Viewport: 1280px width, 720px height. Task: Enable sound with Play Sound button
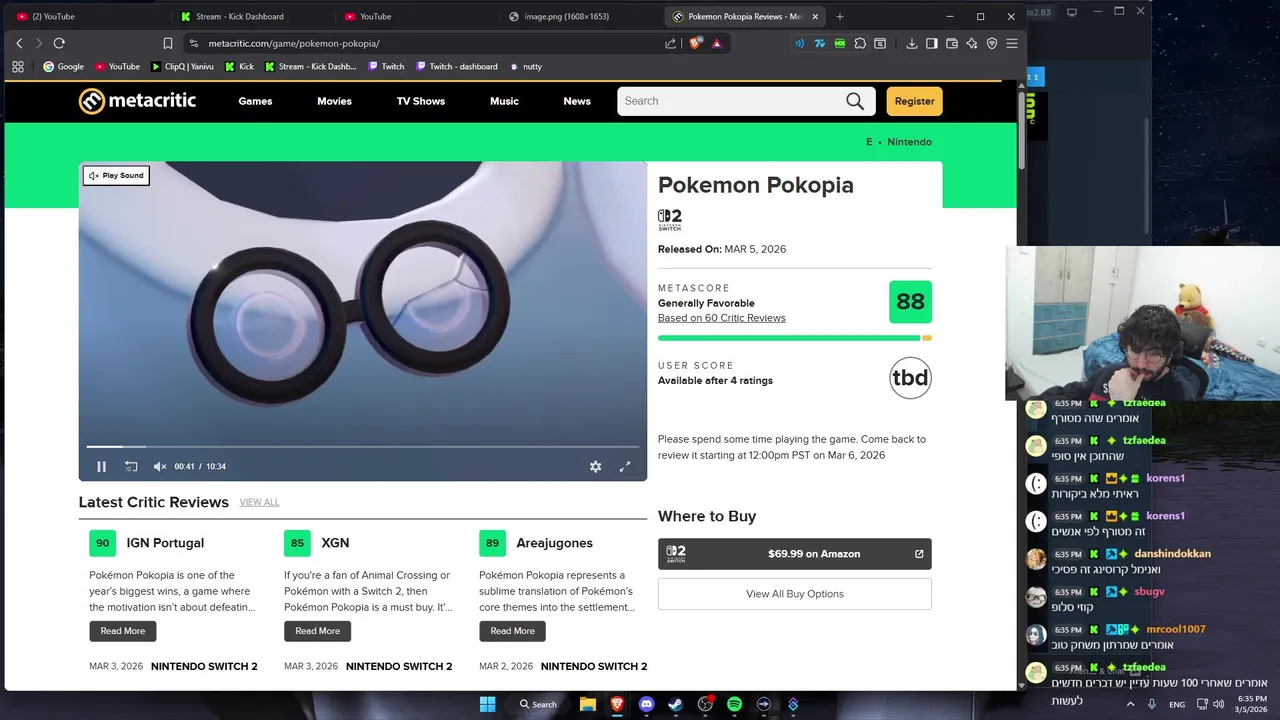click(116, 175)
